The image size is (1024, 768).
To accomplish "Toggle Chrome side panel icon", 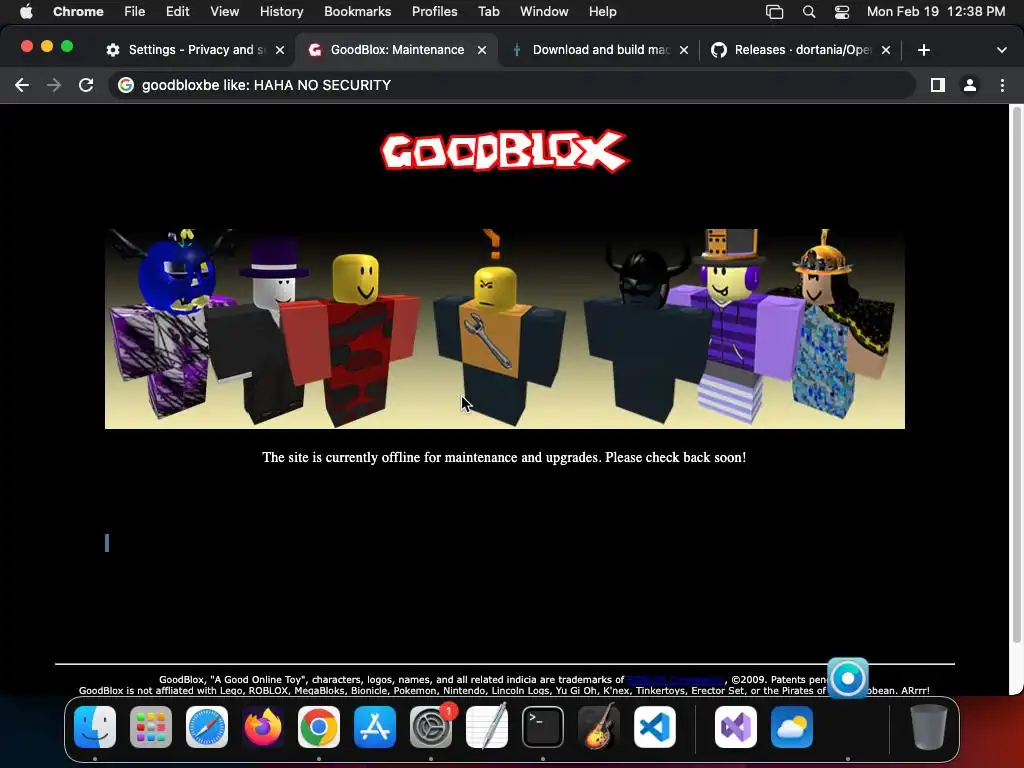I will 938,85.
